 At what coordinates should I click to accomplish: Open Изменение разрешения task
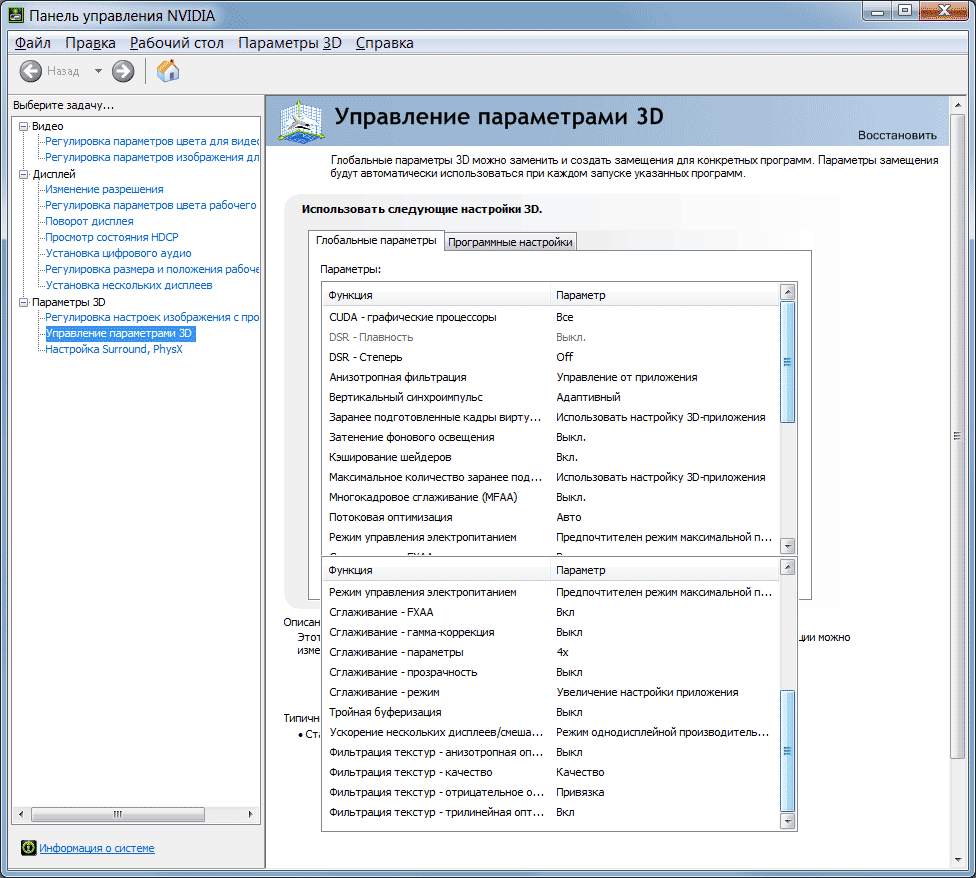click(x=104, y=189)
